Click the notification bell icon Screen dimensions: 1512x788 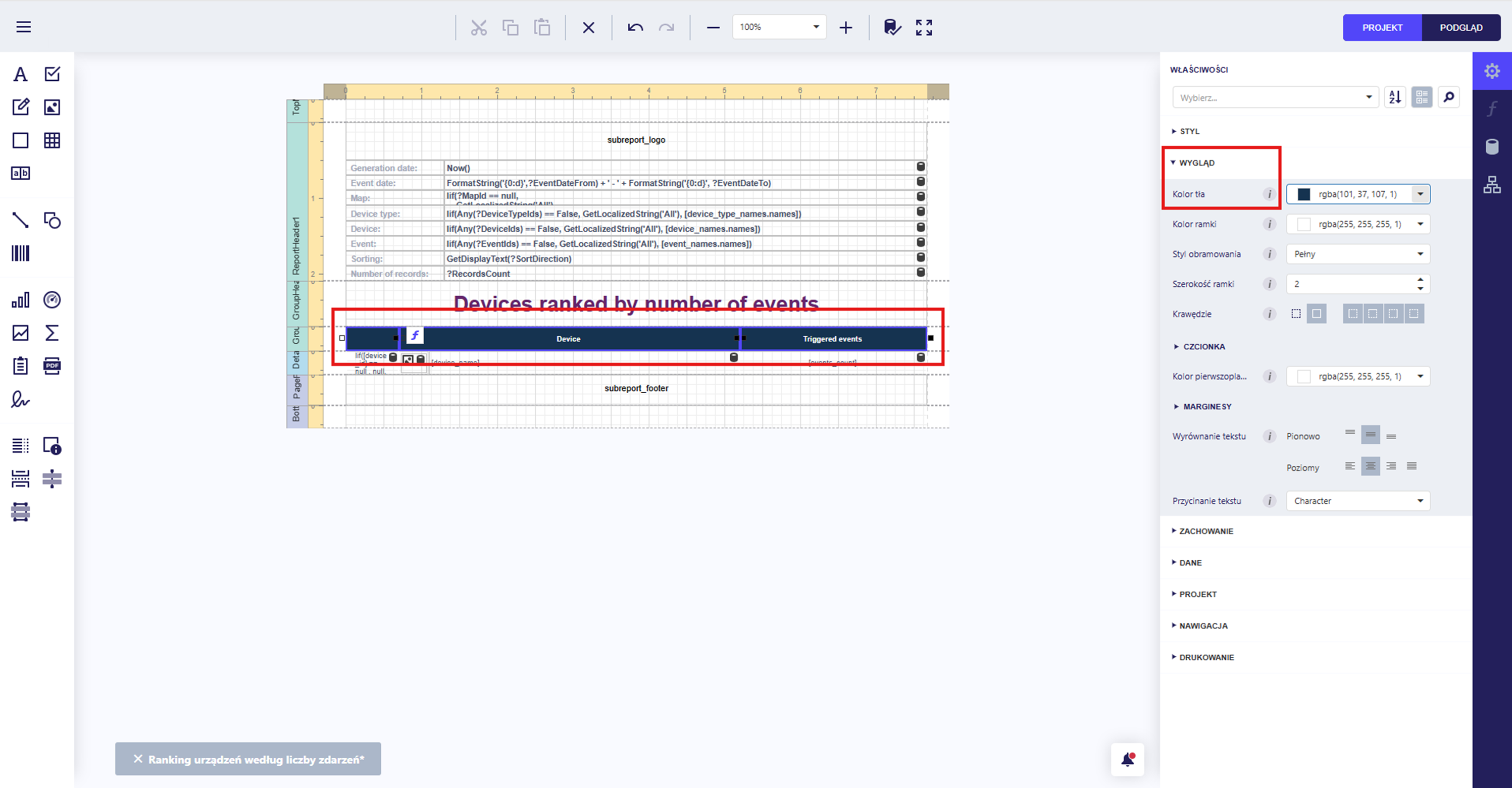point(1127,759)
